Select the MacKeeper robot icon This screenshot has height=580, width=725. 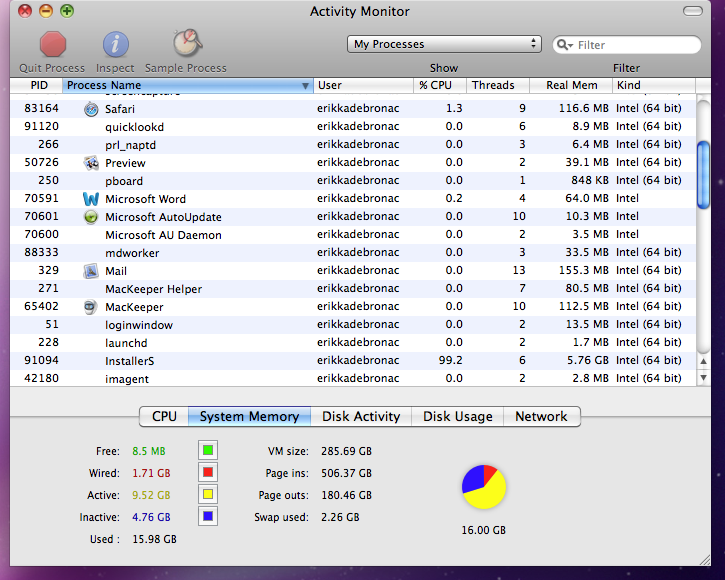click(91, 307)
